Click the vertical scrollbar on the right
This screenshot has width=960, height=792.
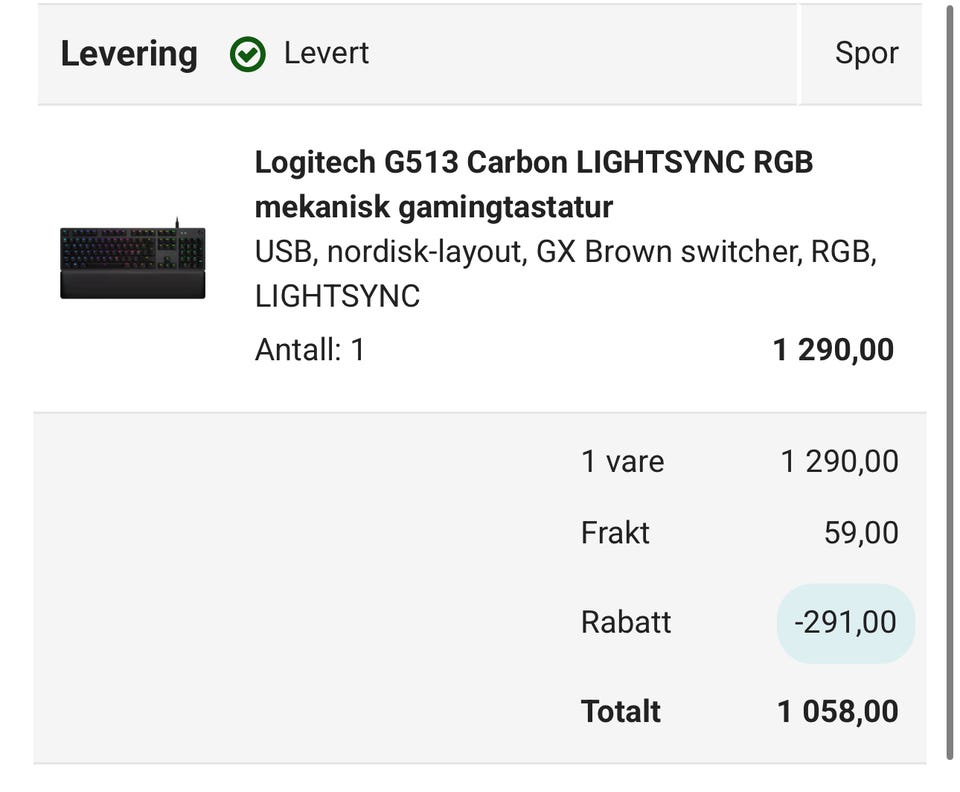(x=949, y=380)
